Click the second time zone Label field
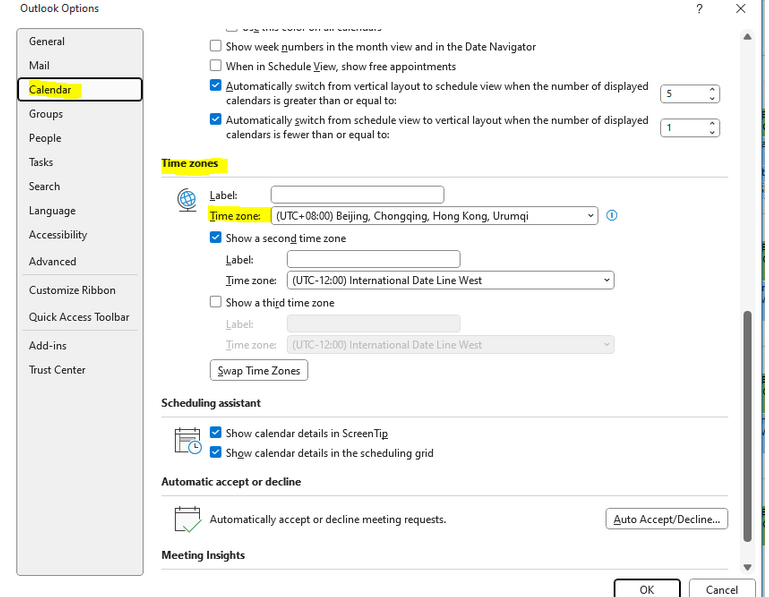The width and height of the screenshot is (769, 597). 373,259
